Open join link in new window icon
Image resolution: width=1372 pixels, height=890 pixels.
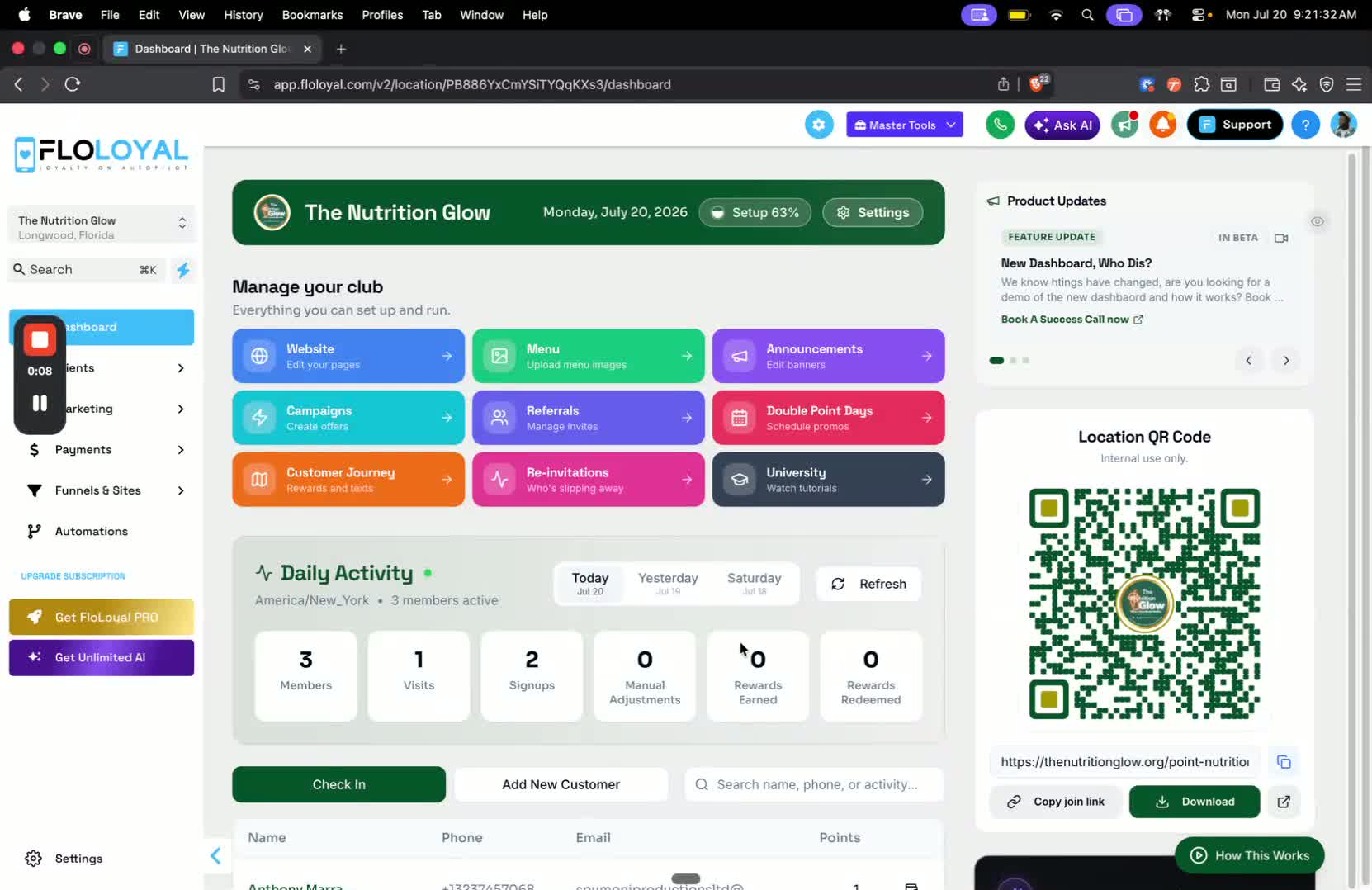pyautogui.click(x=1284, y=802)
